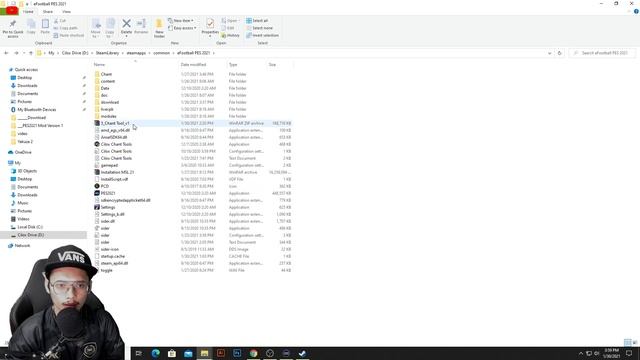Open Quick access in navigation pane
The height and width of the screenshot is (360, 640).
click(26, 70)
